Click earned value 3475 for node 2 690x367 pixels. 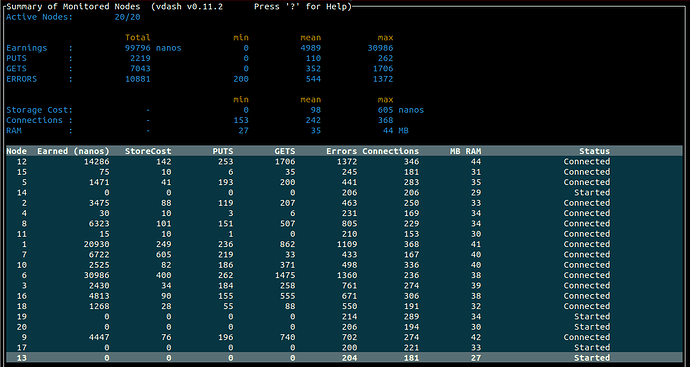pyautogui.click(x=96, y=203)
